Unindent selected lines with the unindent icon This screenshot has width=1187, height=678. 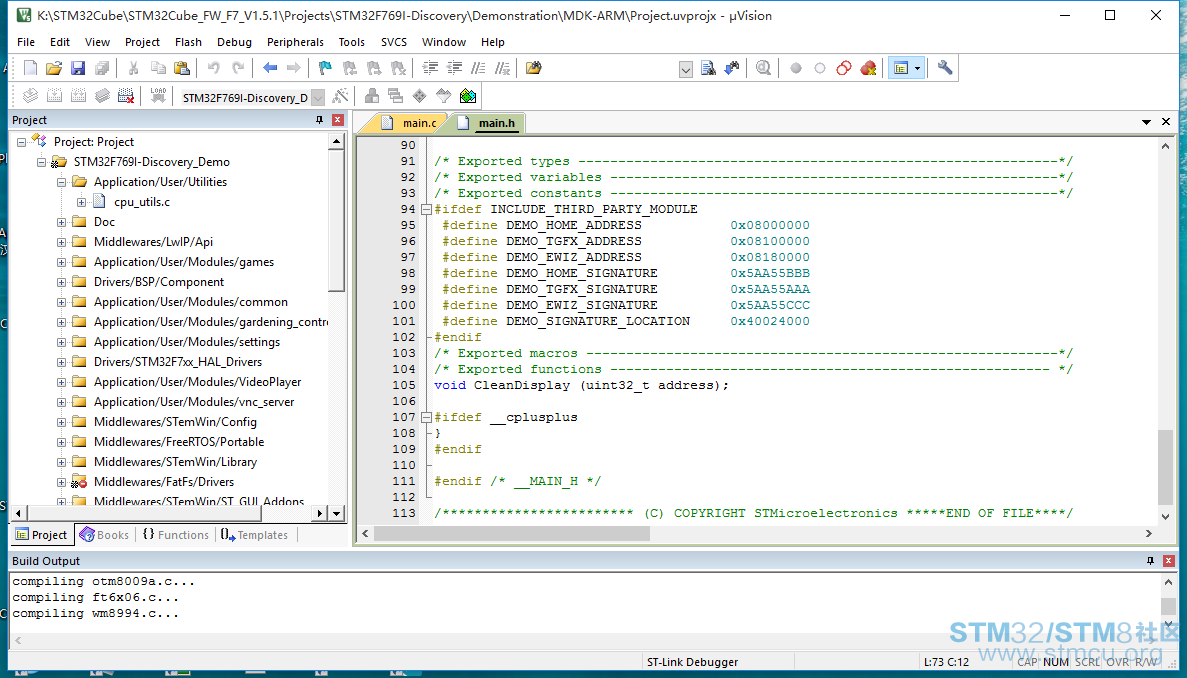click(x=454, y=68)
